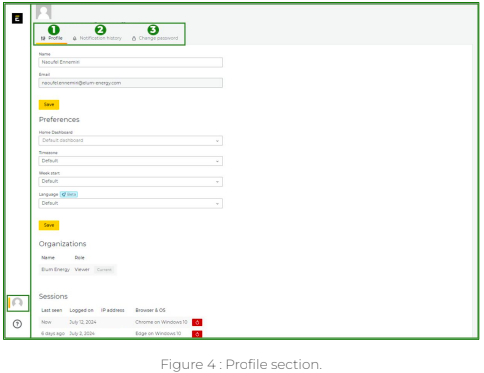484x373 pixels.
Task: Select the Profile tab
Action: point(51,38)
